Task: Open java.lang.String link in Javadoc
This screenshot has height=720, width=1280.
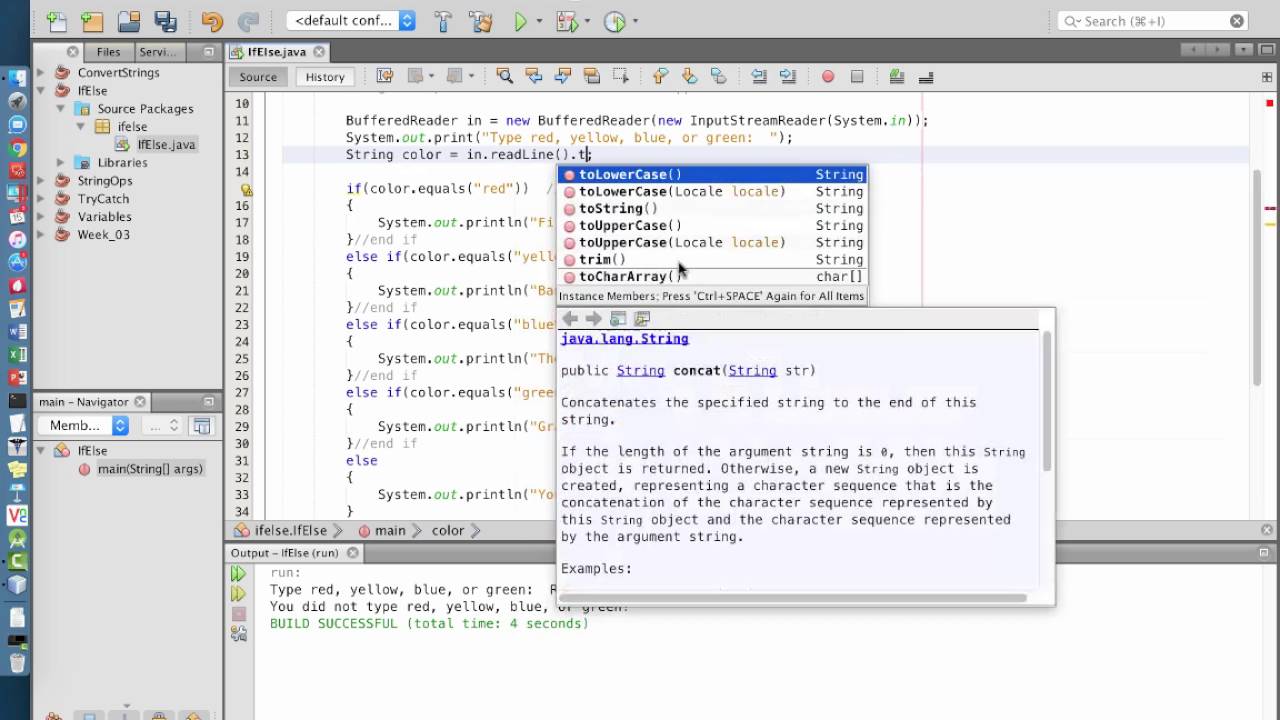Action: pos(625,339)
